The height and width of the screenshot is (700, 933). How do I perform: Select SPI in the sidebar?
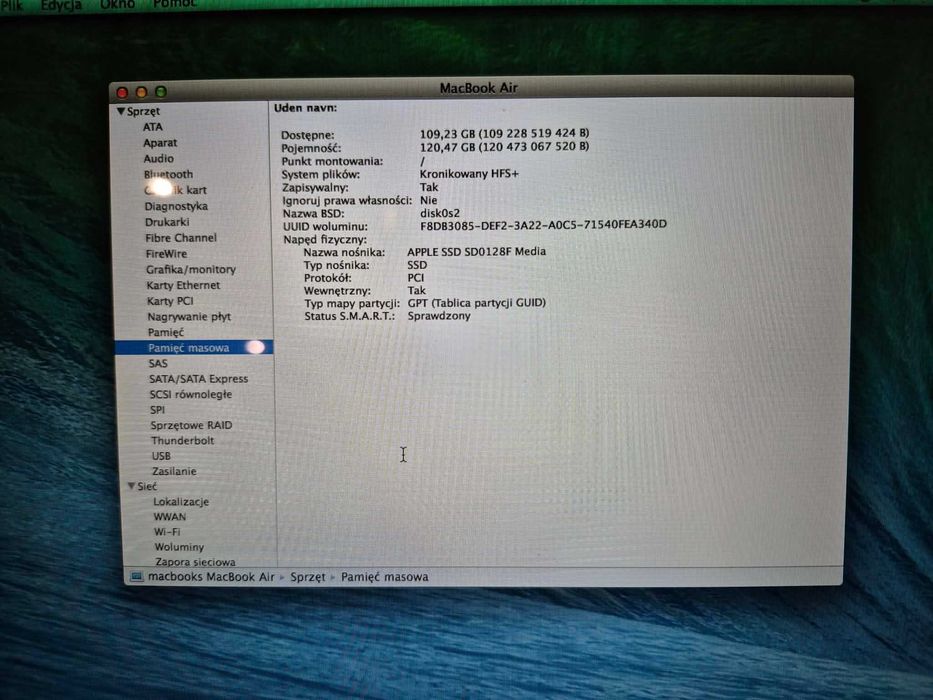(158, 410)
